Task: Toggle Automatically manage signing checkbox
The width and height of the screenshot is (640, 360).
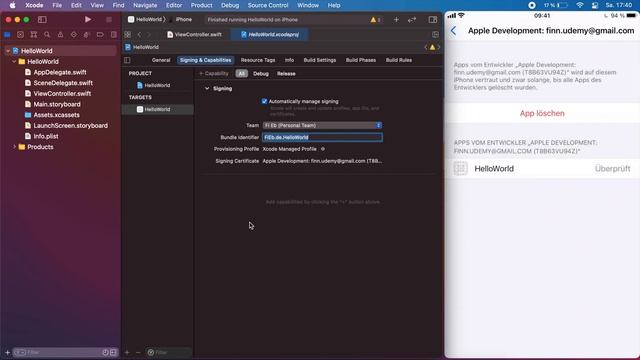Action: click(264, 101)
